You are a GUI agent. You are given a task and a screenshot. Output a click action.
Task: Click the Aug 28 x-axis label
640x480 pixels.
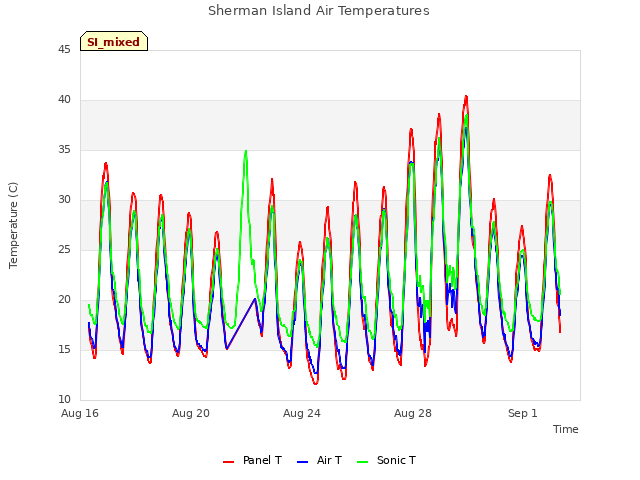pos(413,413)
